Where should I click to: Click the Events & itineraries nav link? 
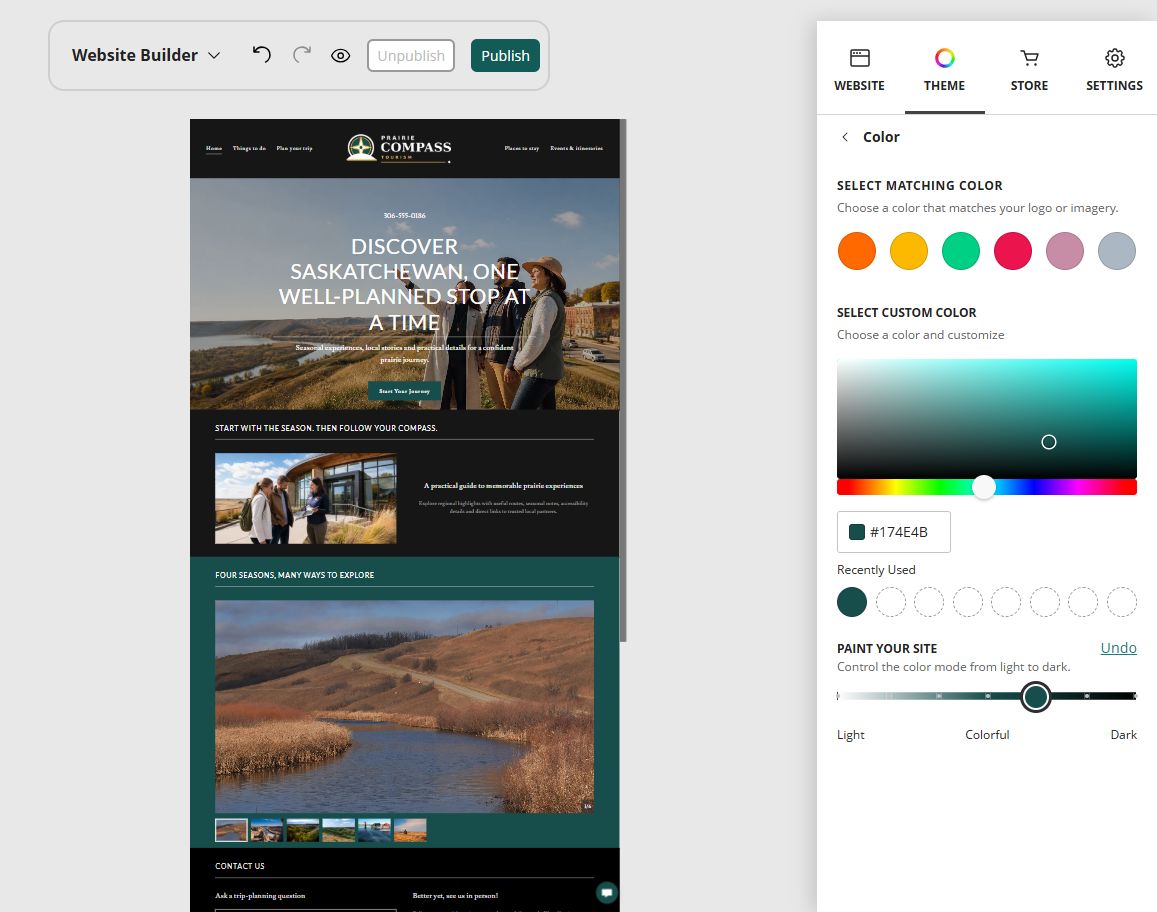pyautogui.click(x=576, y=148)
